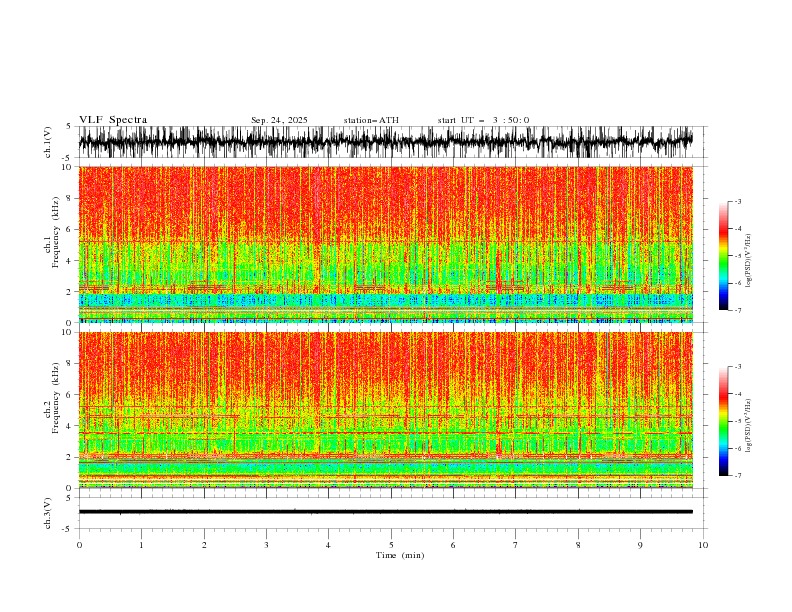The width and height of the screenshot is (792, 612).
Task: Click the time axis tick label 6
Action: [x=453, y=545]
